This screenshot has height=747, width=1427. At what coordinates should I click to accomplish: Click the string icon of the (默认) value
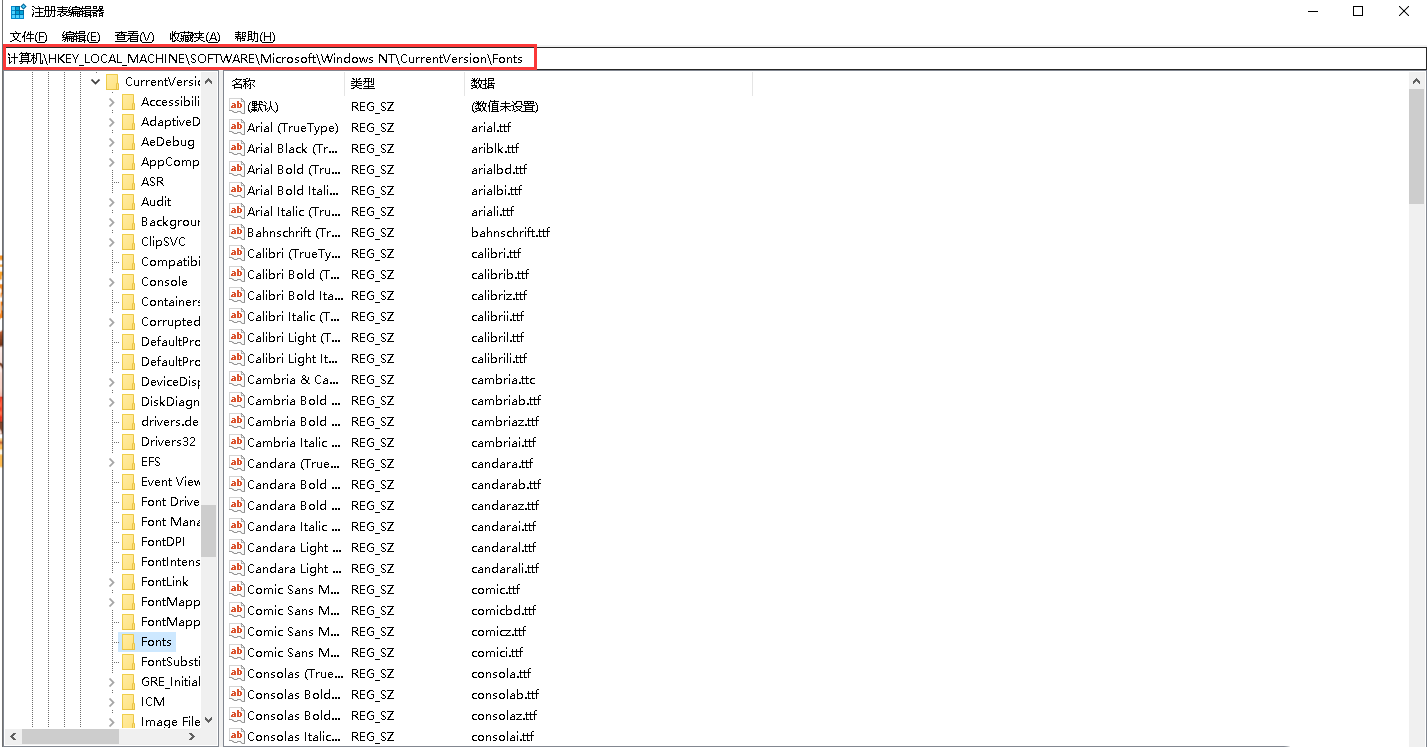point(237,106)
